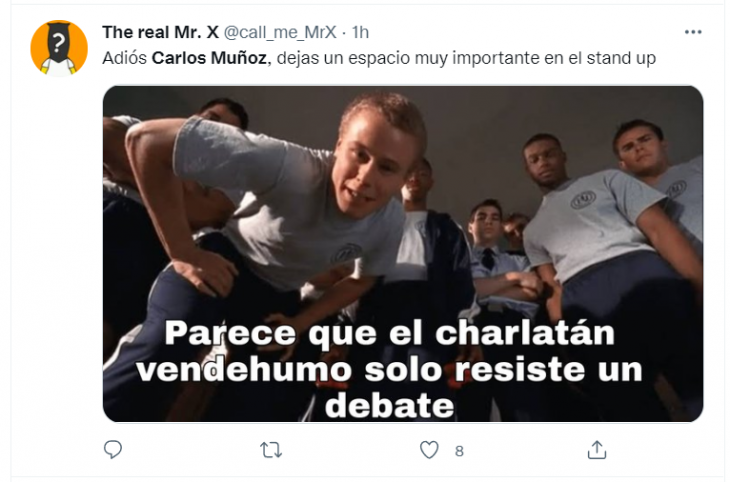730x482 pixels.
Task: Visit the @call_me_MrX handle profile
Action: click(x=280, y=32)
